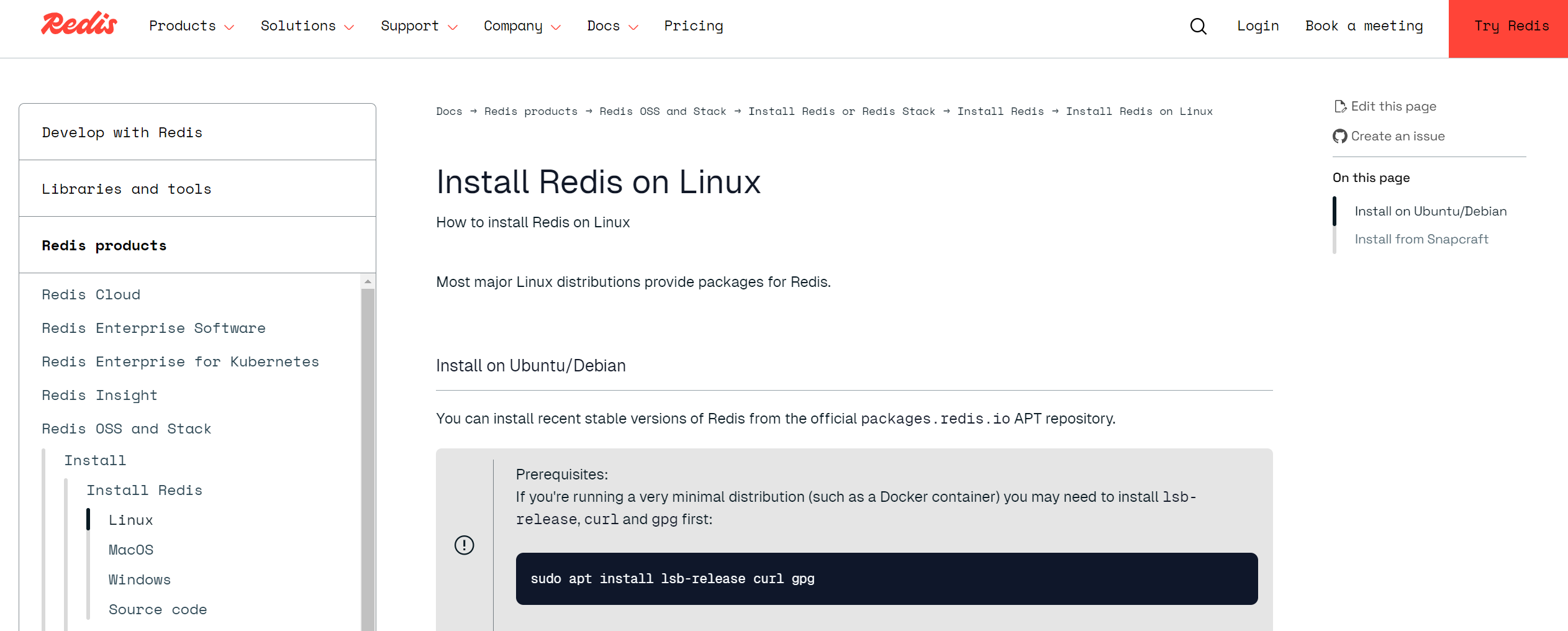Open Install Redis in the breadcrumb trail

pyautogui.click(x=1000, y=111)
